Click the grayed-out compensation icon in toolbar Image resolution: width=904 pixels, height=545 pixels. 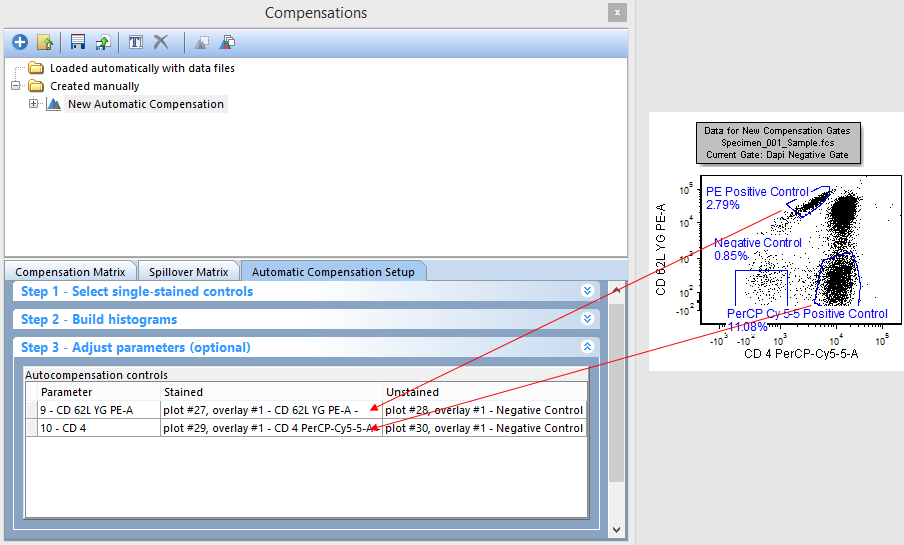[202, 43]
